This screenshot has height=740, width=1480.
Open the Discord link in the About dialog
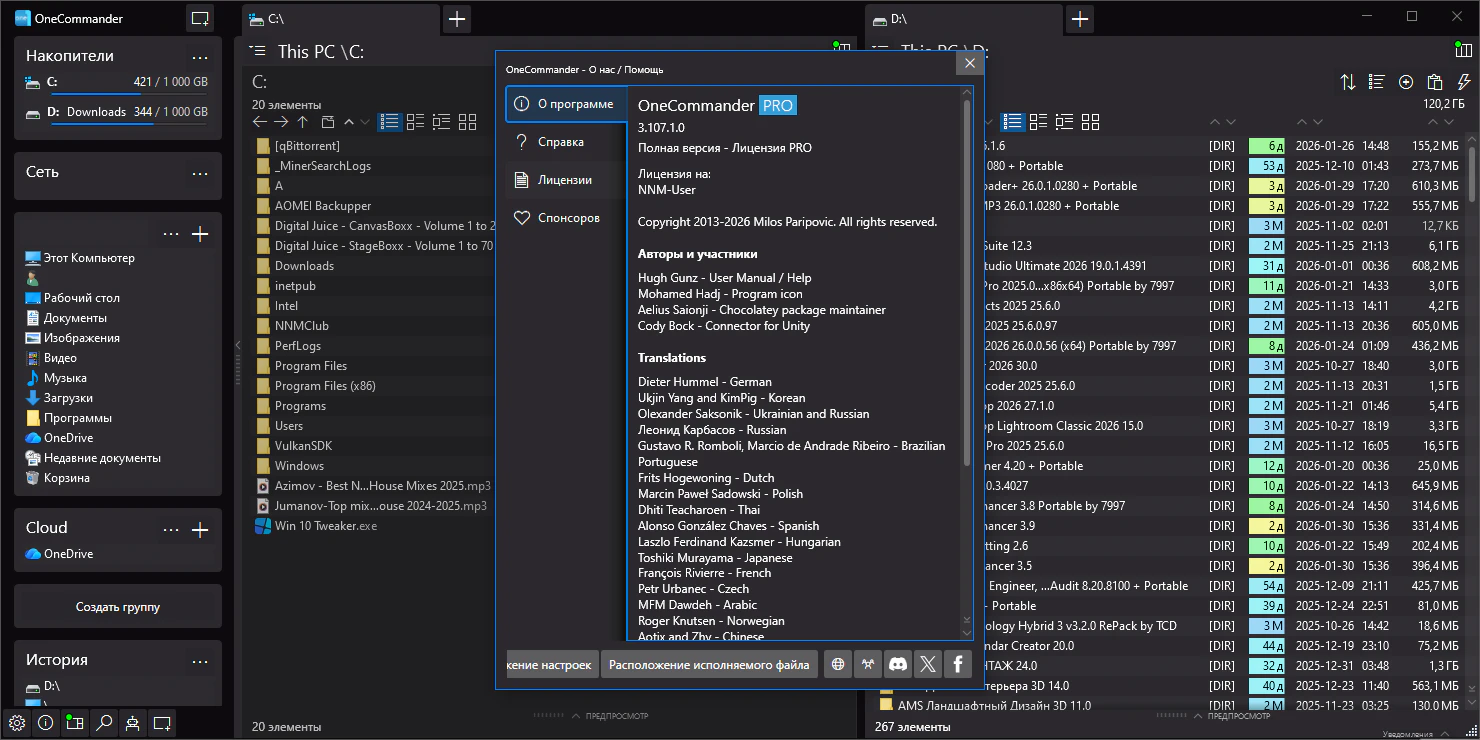(898, 664)
